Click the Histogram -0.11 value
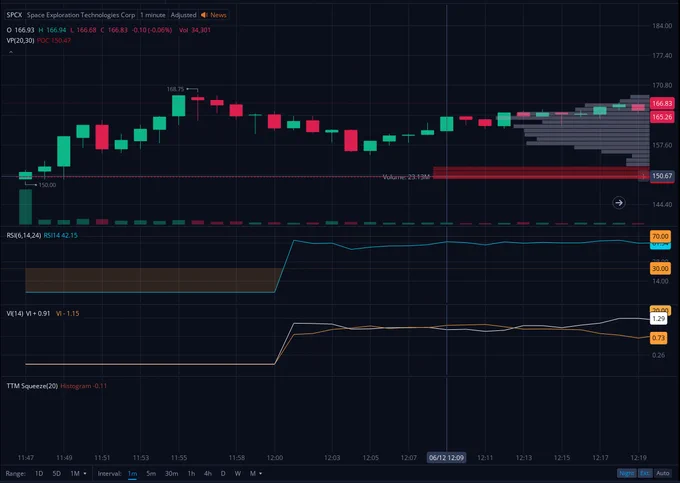This screenshot has height=483, width=680. pos(84,386)
